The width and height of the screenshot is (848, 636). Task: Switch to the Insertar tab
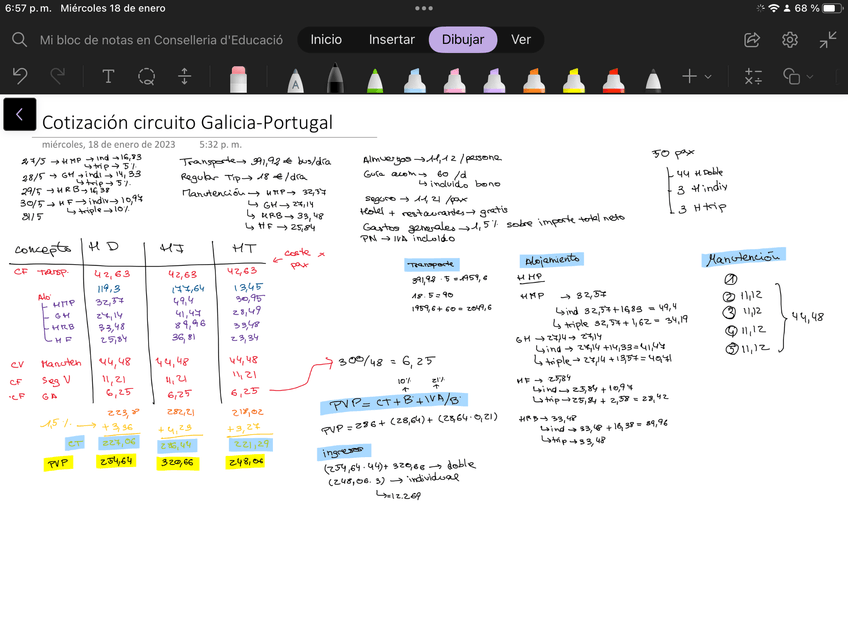(x=392, y=39)
